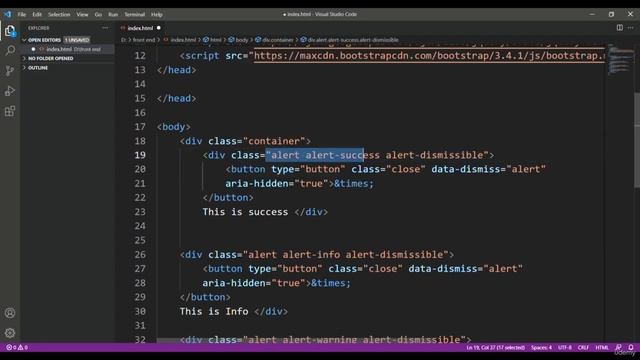Screen dimensions: 640x360
Task: Click "alert-info" class text on line 26
Action: (x=311, y=255)
